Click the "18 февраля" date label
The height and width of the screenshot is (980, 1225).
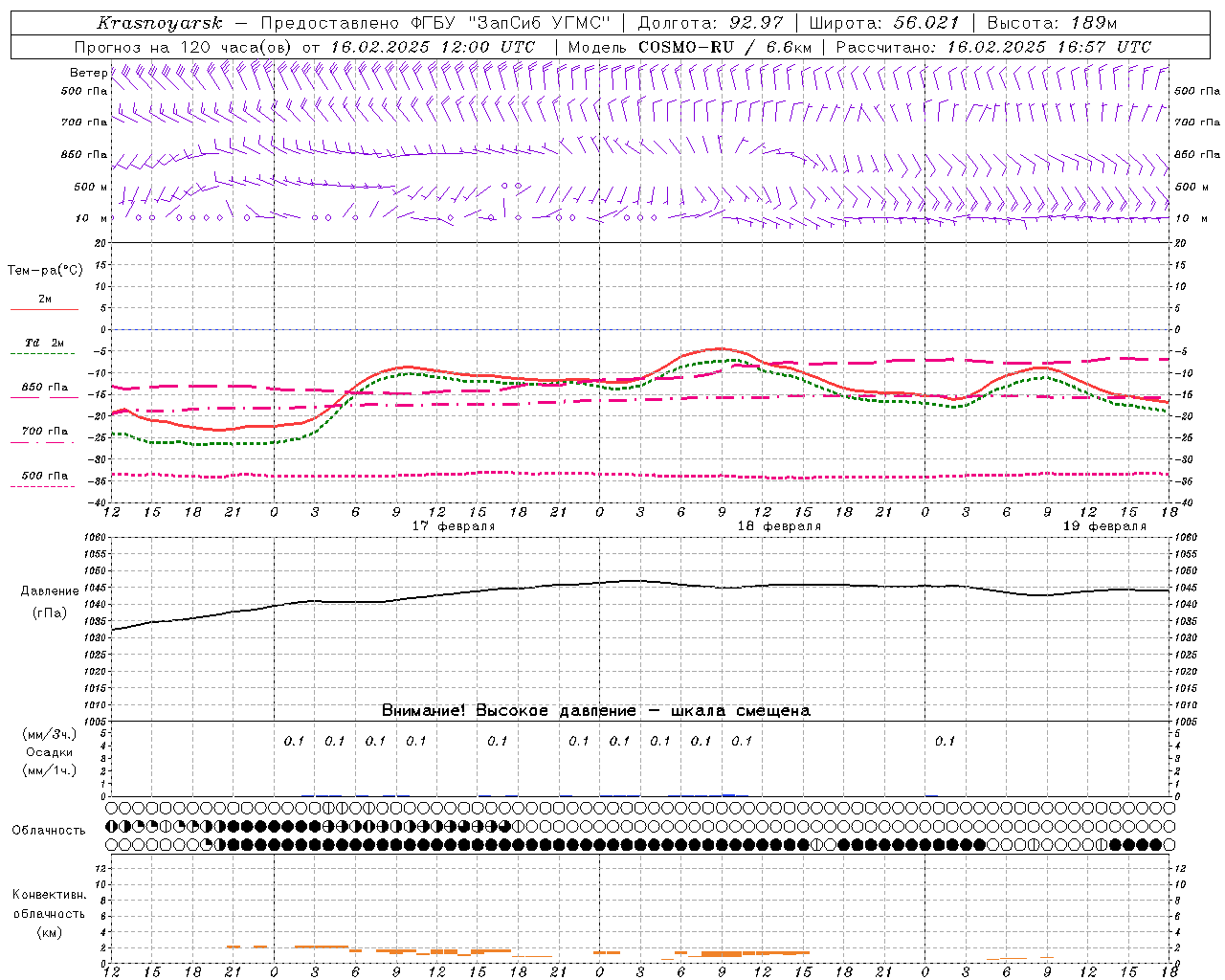click(x=779, y=526)
